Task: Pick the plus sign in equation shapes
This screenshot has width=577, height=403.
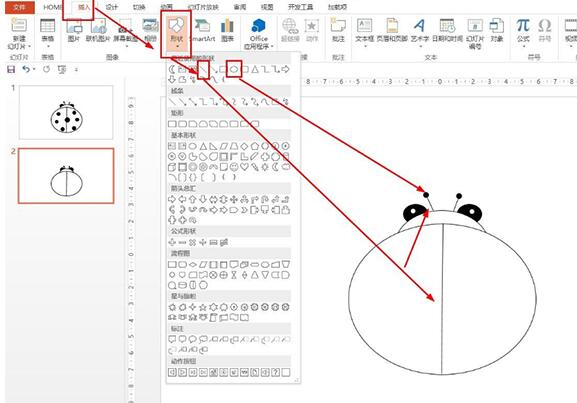Action: click(x=172, y=242)
